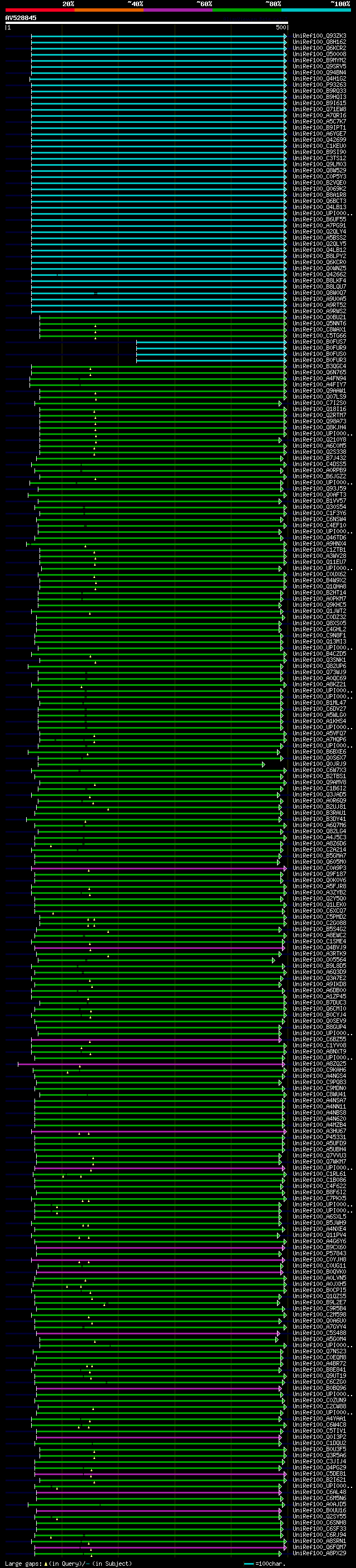Open hit UniRef100_Q93ZK3
Image resolution: width=356 pixels, height=1568 pixels.
point(319,36)
